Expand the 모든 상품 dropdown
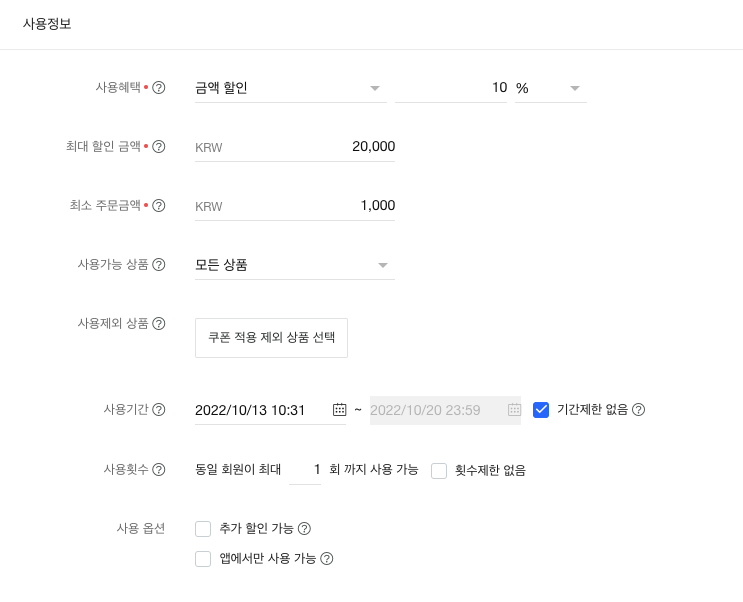Screen dimensions: 743x602 (x=294, y=265)
